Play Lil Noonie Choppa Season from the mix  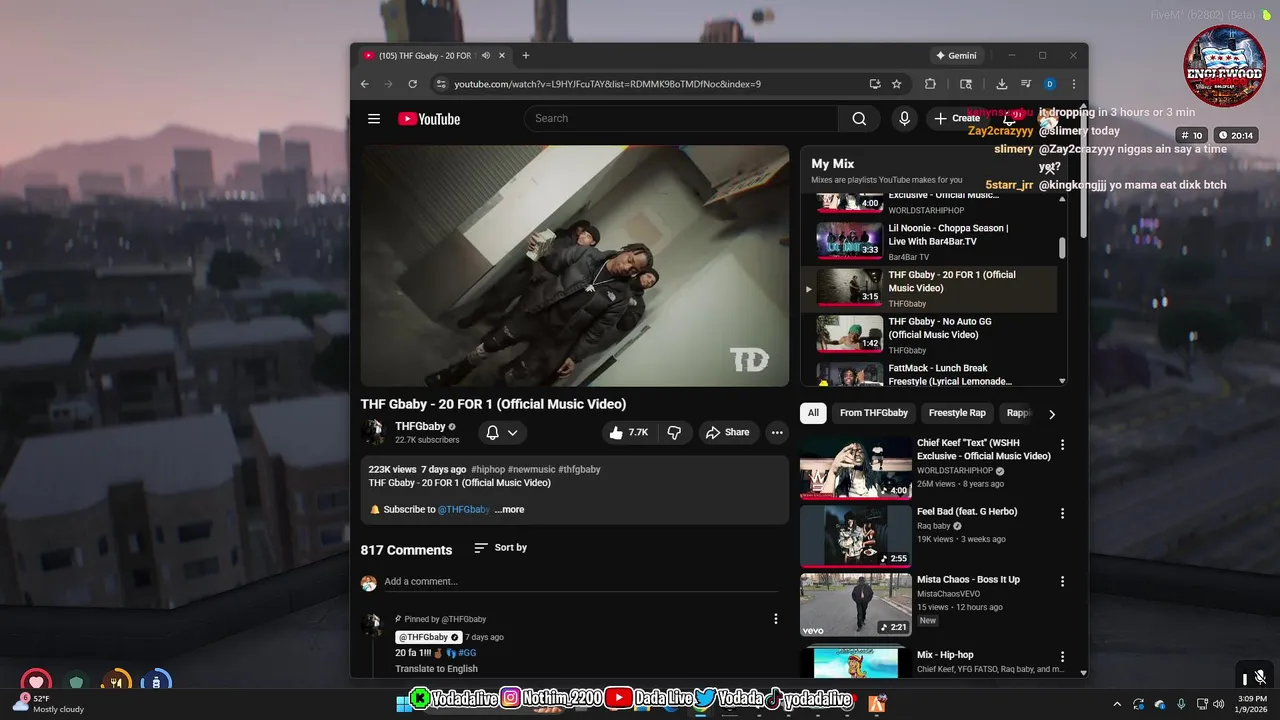click(929, 241)
